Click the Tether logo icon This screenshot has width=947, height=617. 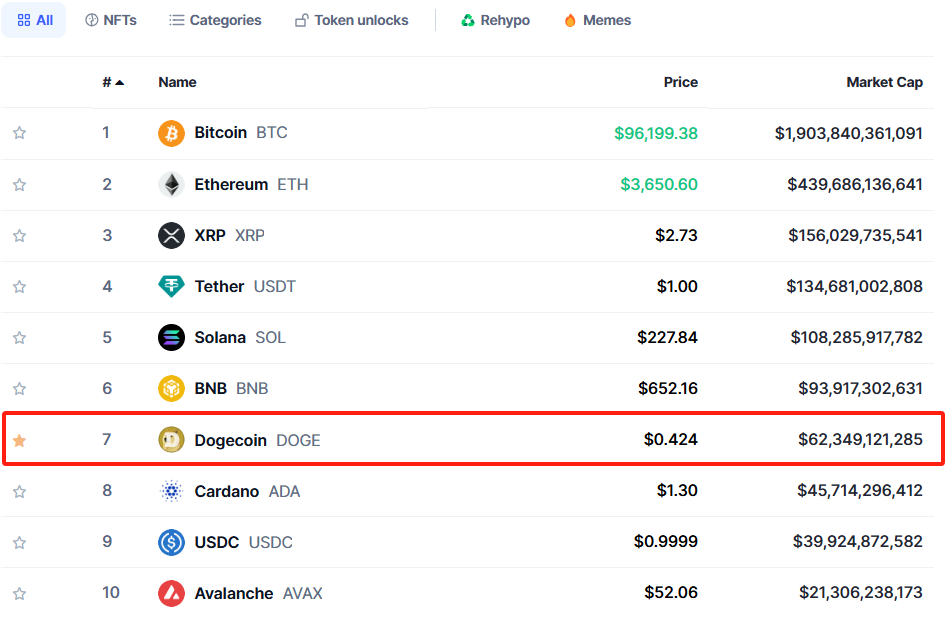[x=172, y=287]
